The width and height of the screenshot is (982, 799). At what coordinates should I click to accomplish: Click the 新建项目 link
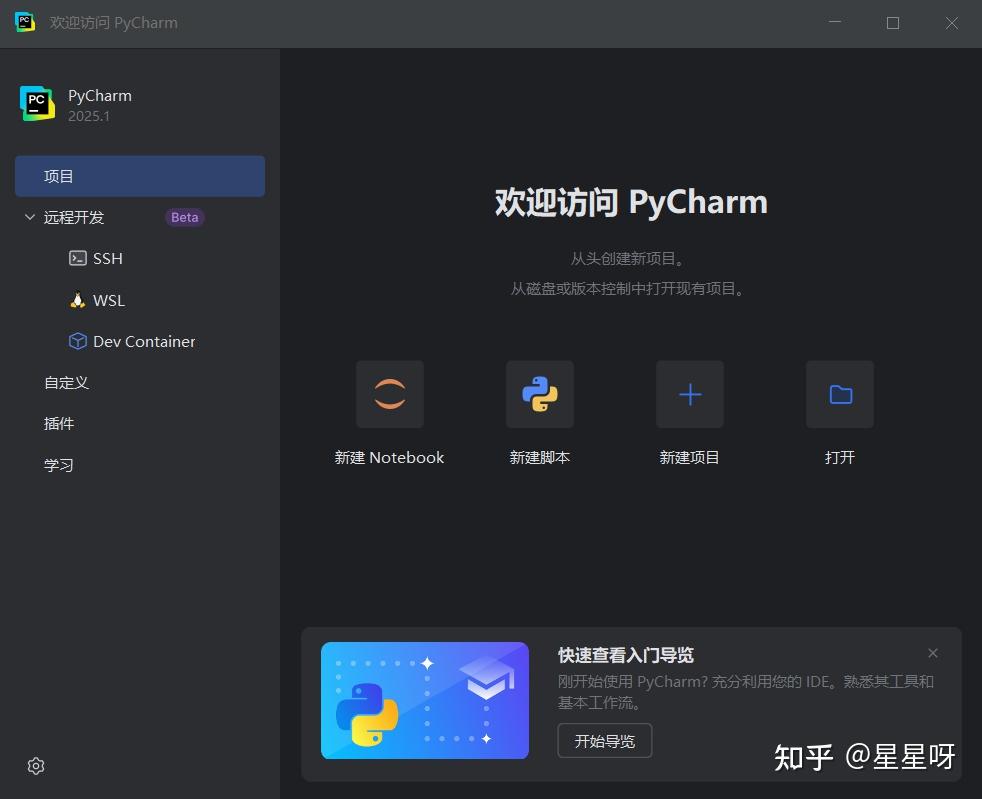click(x=689, y=457)
